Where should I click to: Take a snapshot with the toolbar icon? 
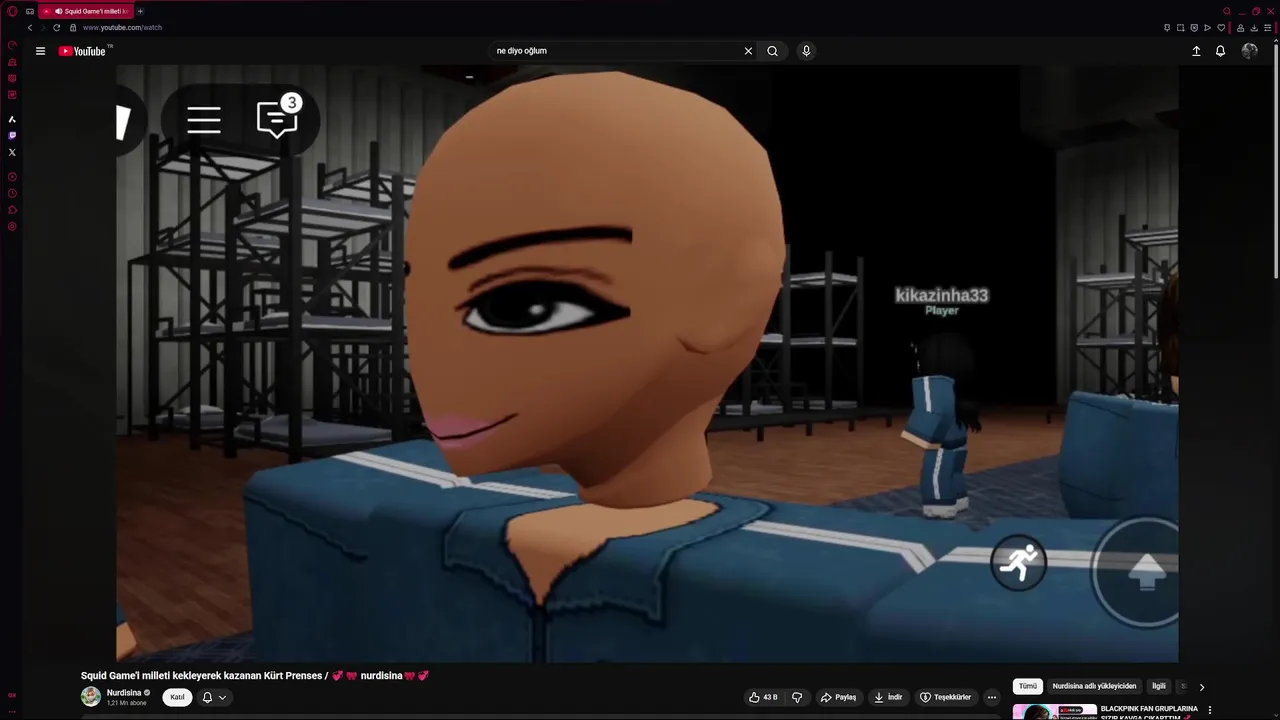click(1180, 28)
